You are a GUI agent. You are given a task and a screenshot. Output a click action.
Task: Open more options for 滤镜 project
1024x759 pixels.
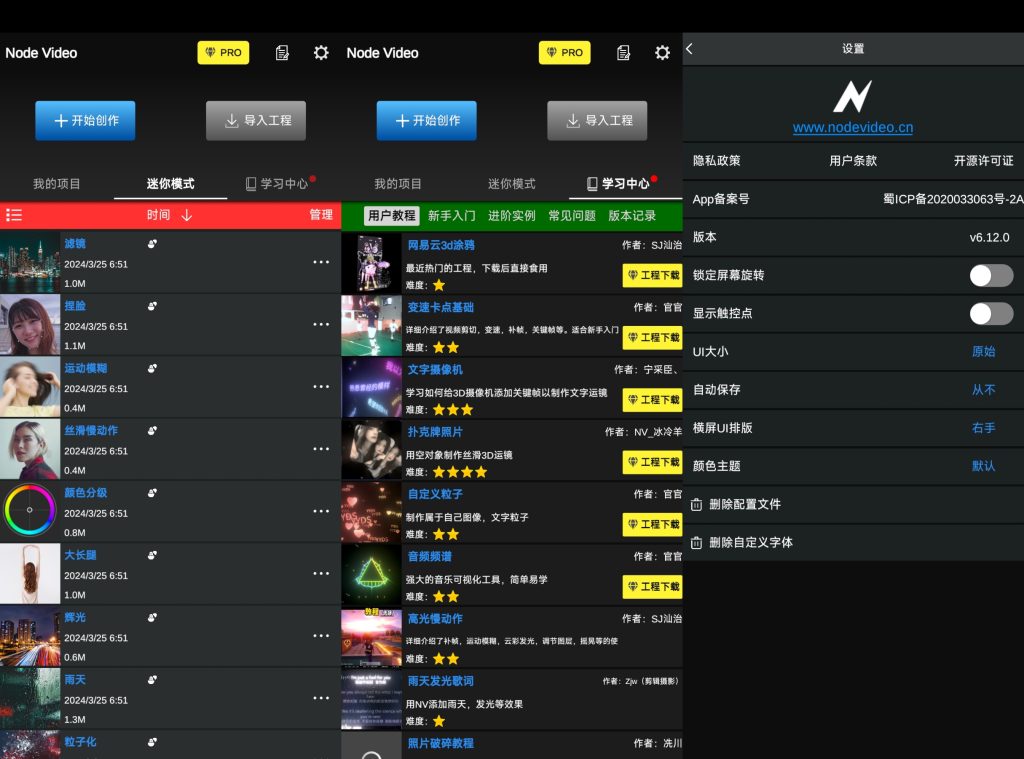coord(321,262)
